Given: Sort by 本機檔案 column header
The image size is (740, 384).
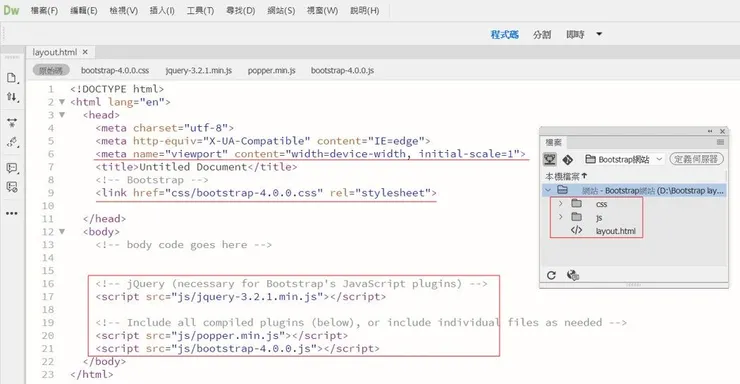Looking at the screenshot, I should (x=566, y=176).
